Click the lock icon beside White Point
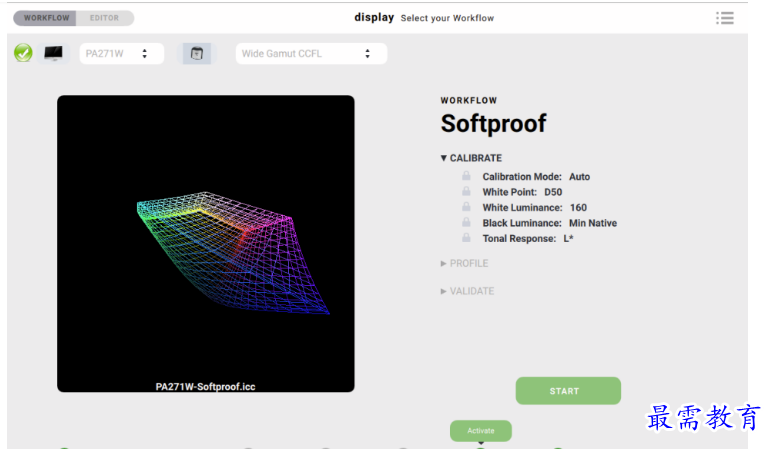 point(466,191)
